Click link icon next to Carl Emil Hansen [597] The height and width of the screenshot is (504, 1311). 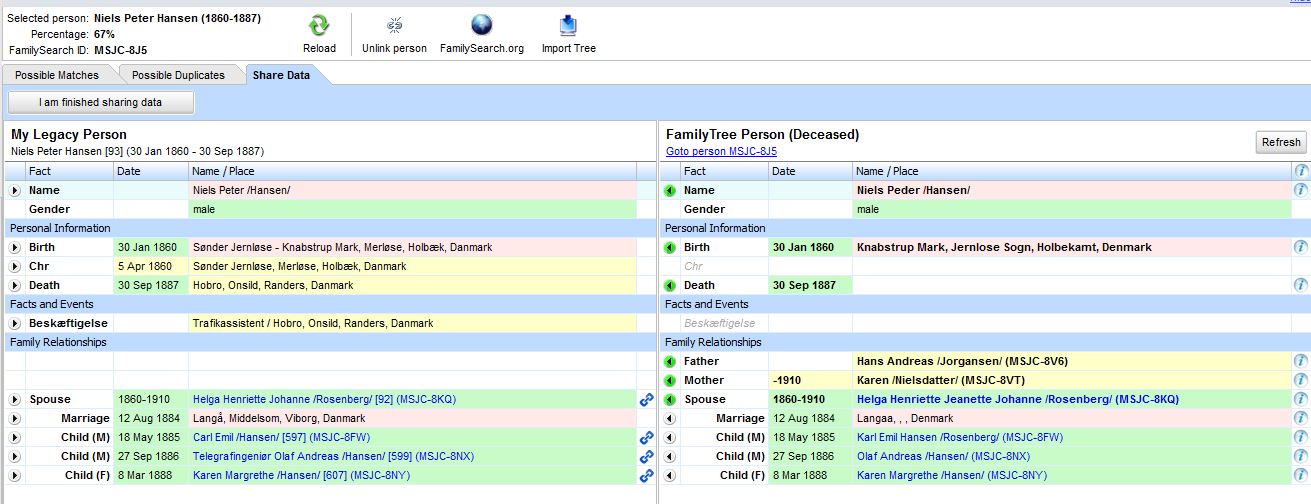click(x=646, y=438)
